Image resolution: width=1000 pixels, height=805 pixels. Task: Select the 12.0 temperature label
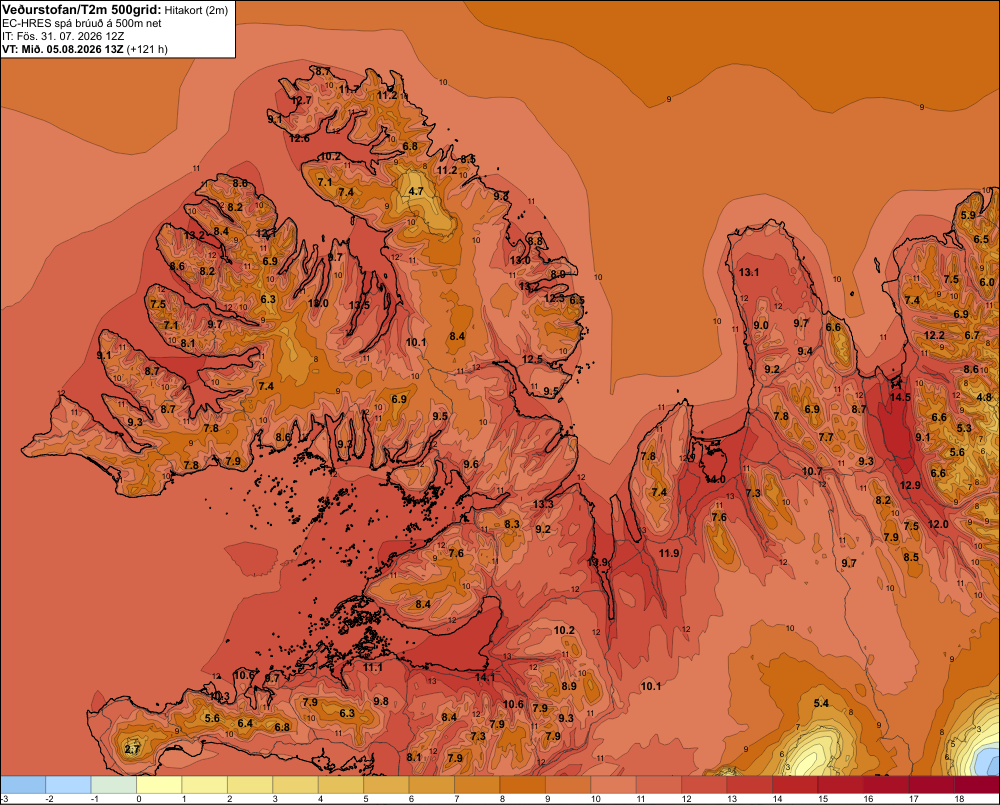938,524
